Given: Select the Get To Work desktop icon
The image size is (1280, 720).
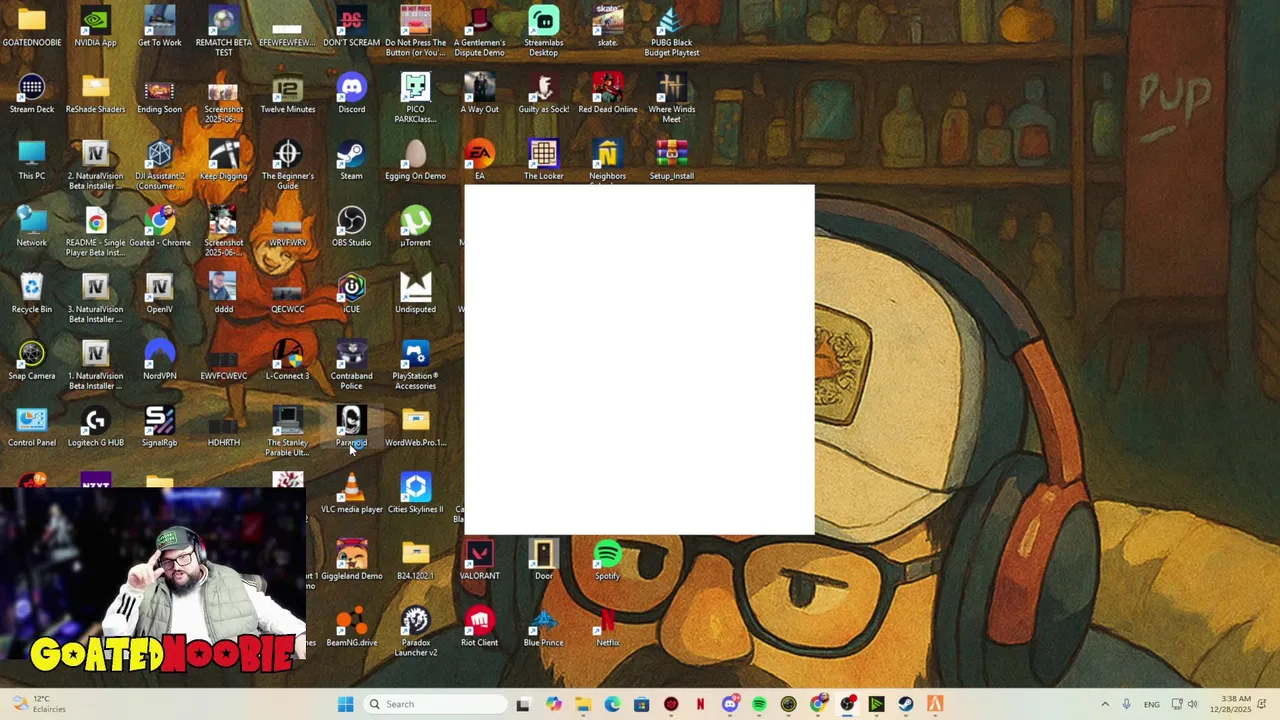Looking at the screenshot, I should [159, 27].
